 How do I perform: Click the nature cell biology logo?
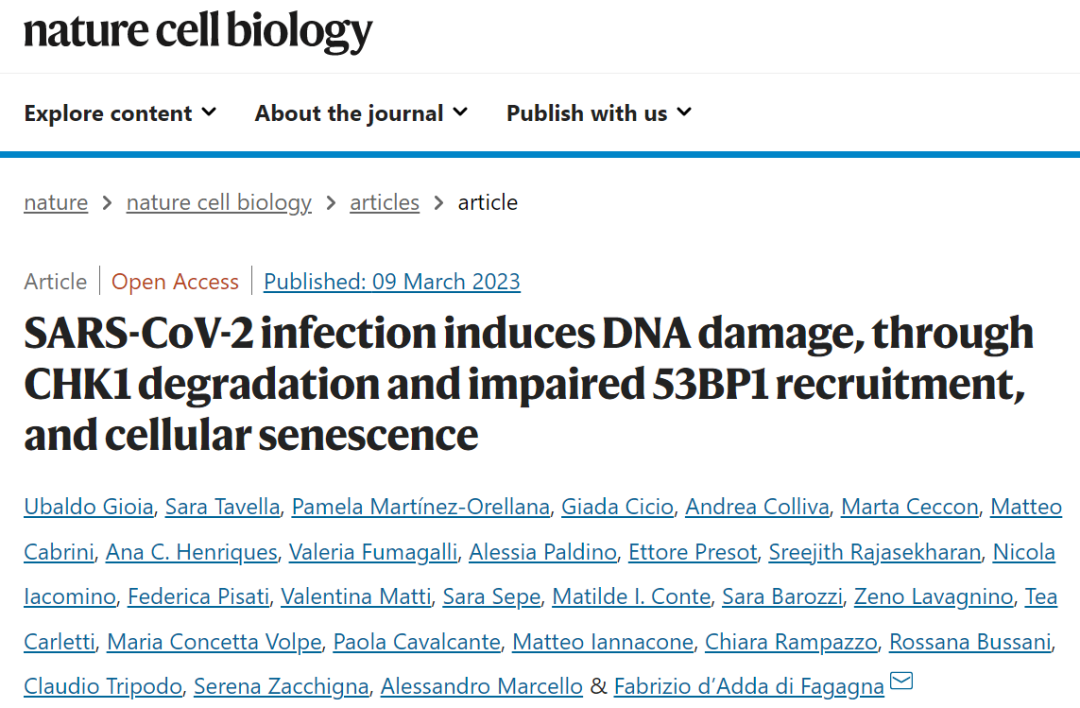198,32
